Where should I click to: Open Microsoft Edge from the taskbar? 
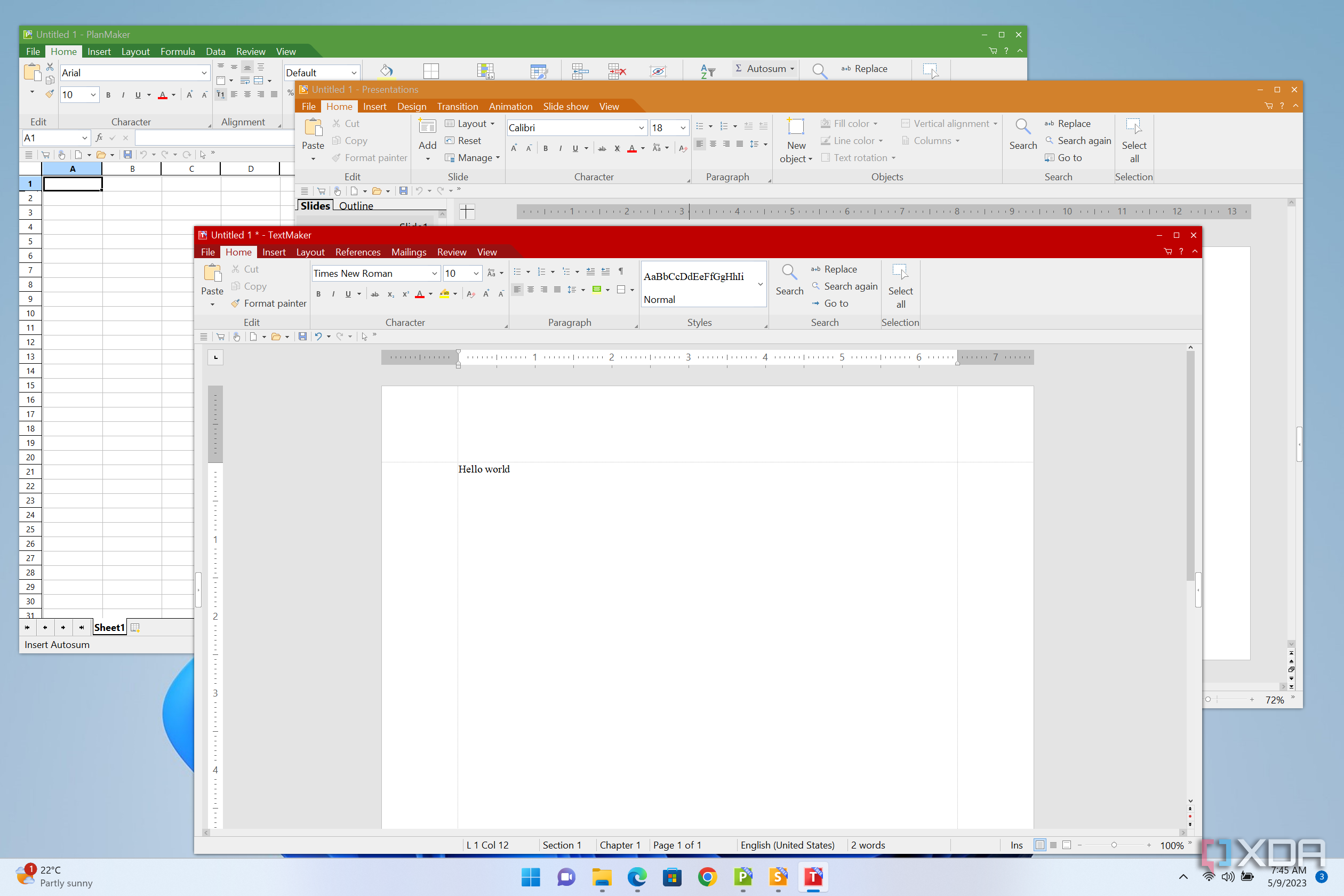click(x=637, y=877)
